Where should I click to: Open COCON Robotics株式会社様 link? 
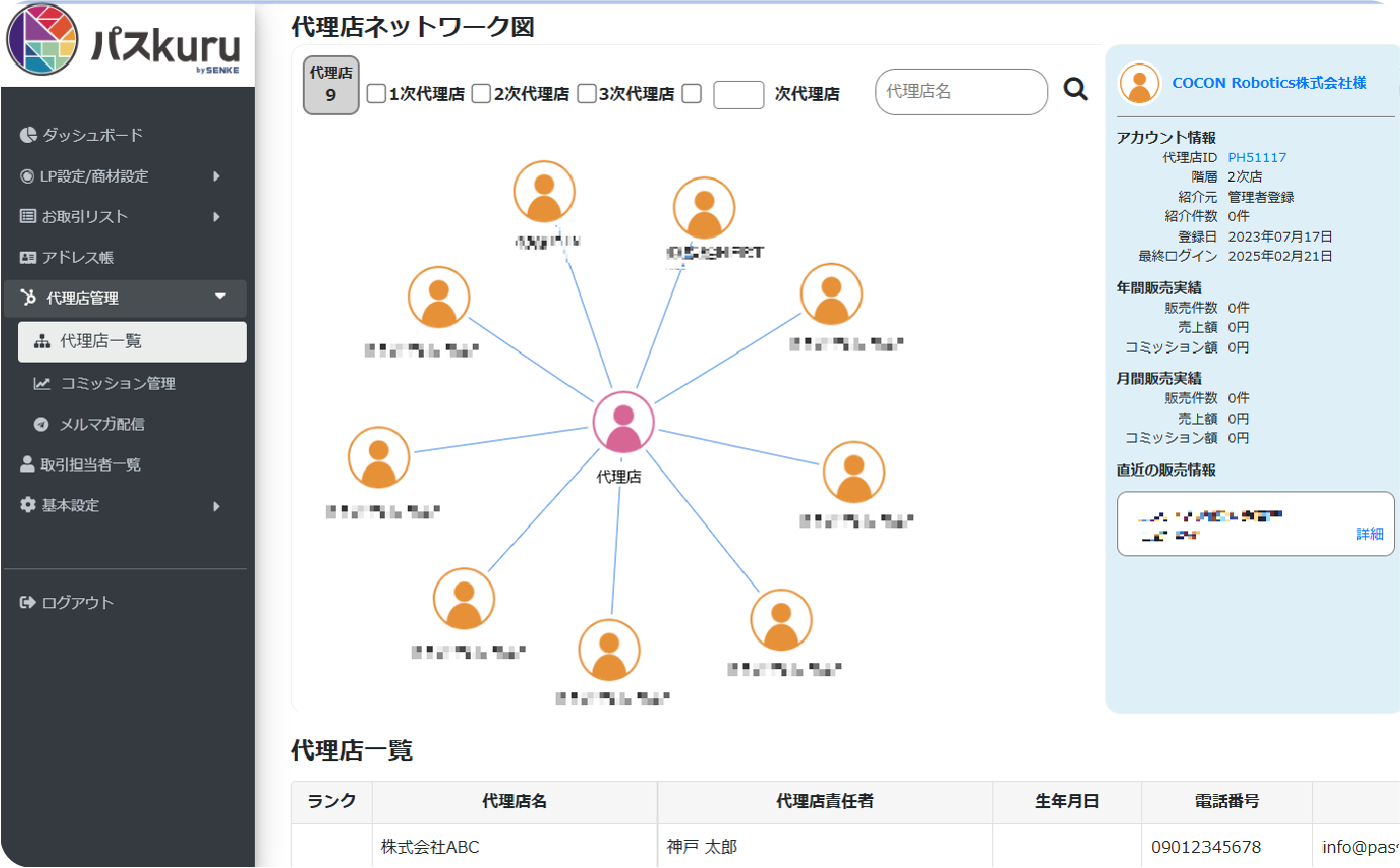click(1269, 83)
